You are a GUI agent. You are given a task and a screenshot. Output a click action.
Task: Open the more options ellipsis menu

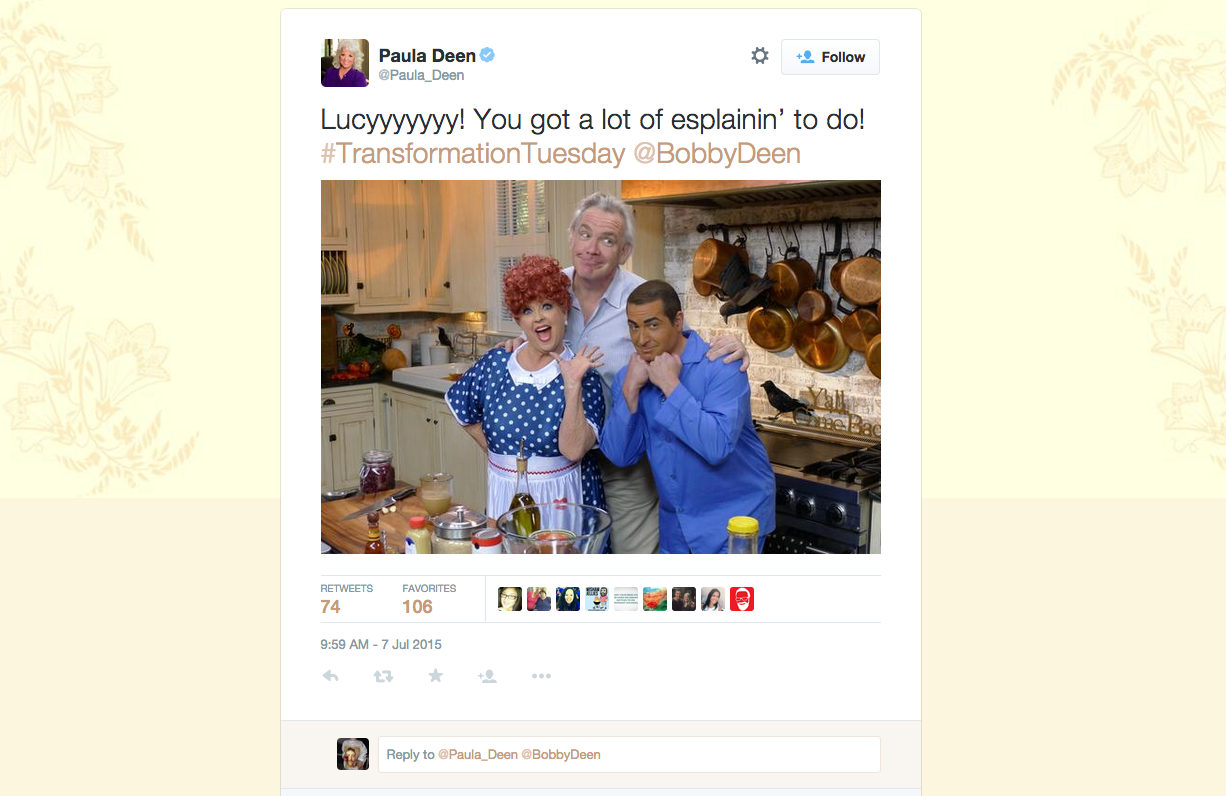pos(541,676)
